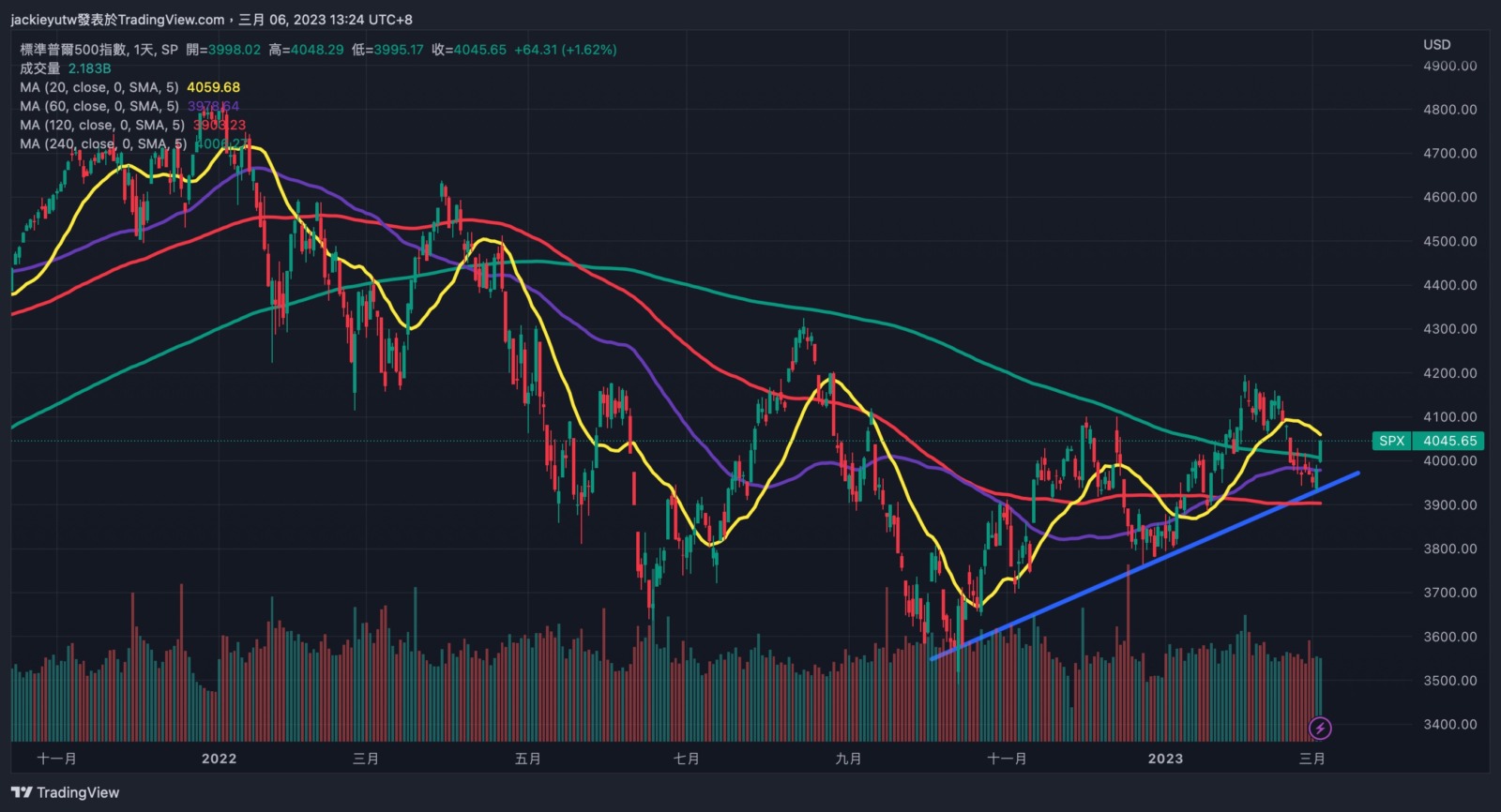Click the 2022 label on time axis
This screenshot has height=812, width=1501.
tap(219, 759)
